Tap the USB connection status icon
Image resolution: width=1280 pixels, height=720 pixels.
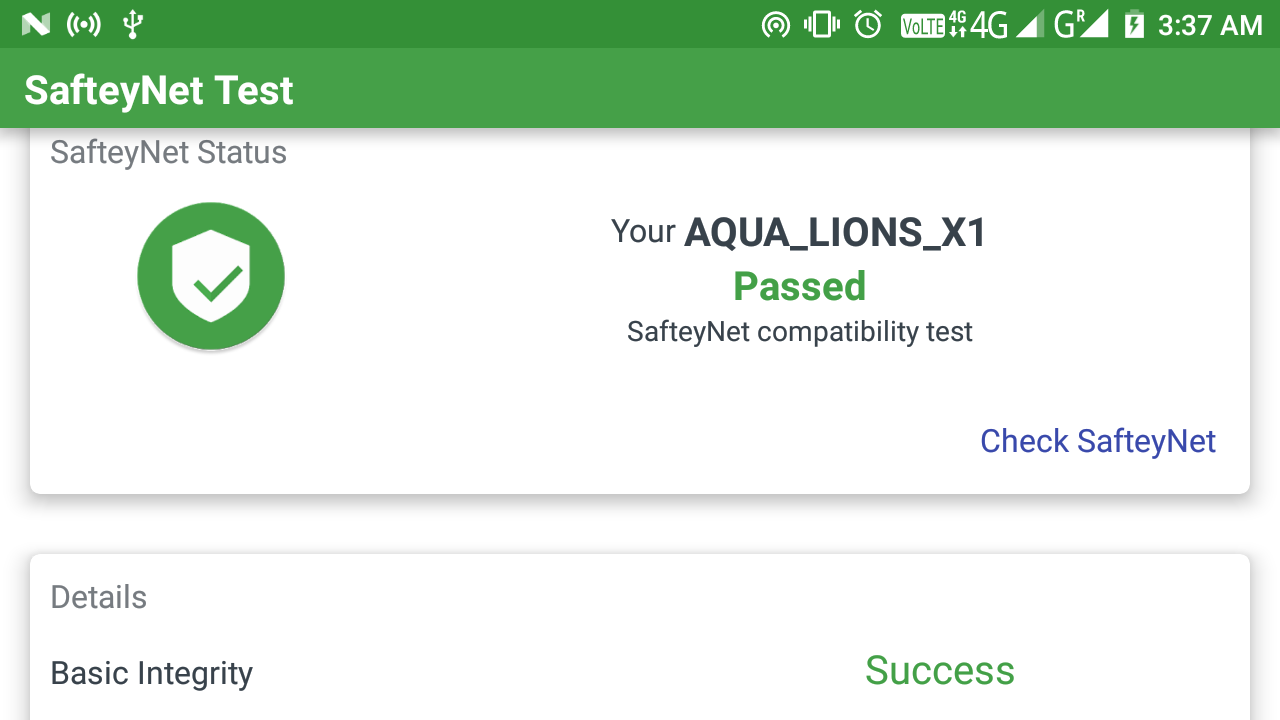[132, 24]
